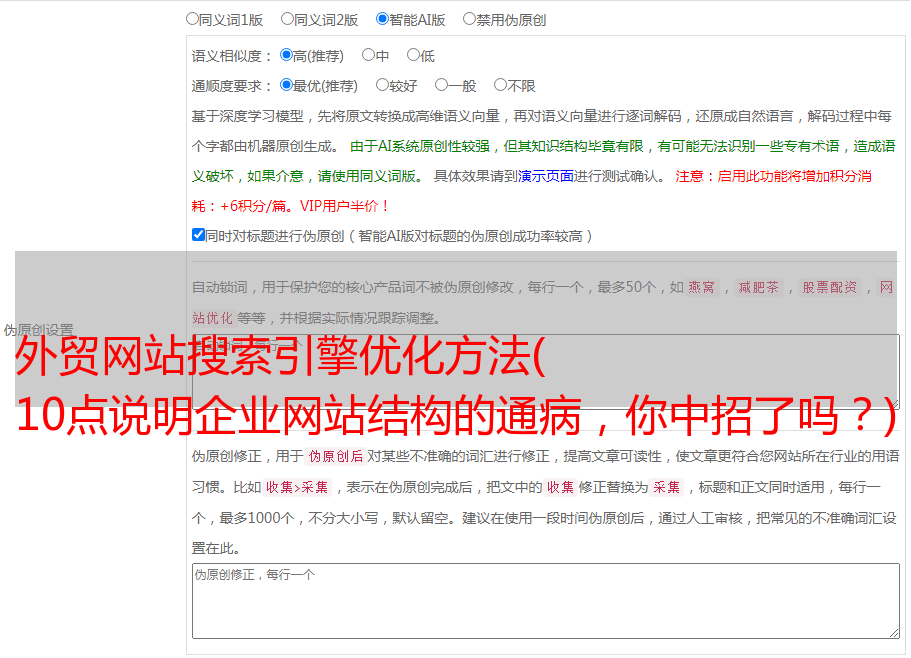Viewport: 911px width, 658px height.
Task: Set 语义相似度 to 高(推荐)
Action: pyautogui.click(x=286, y=55)
